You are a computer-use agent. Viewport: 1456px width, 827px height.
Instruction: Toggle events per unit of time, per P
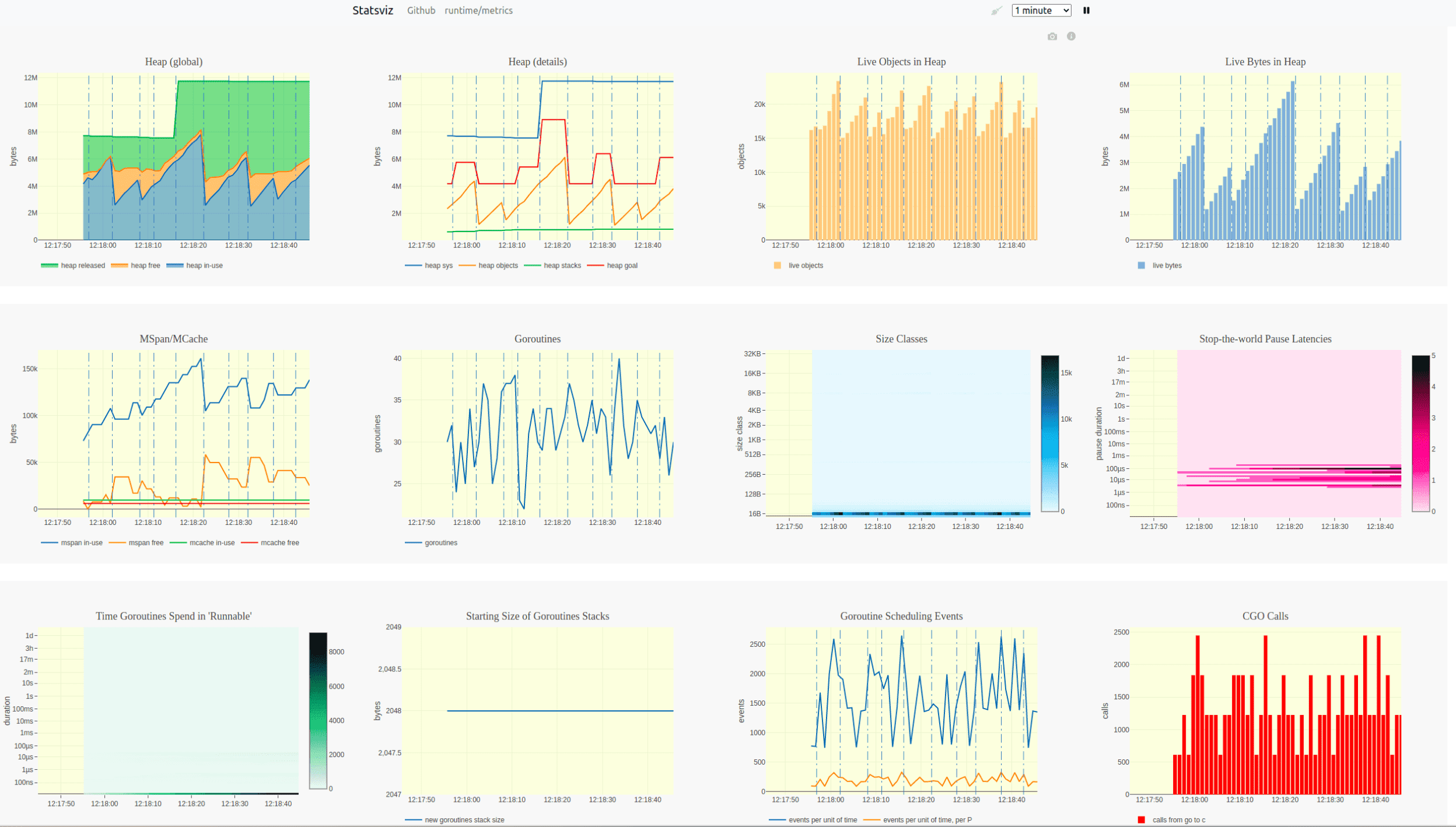926,819
